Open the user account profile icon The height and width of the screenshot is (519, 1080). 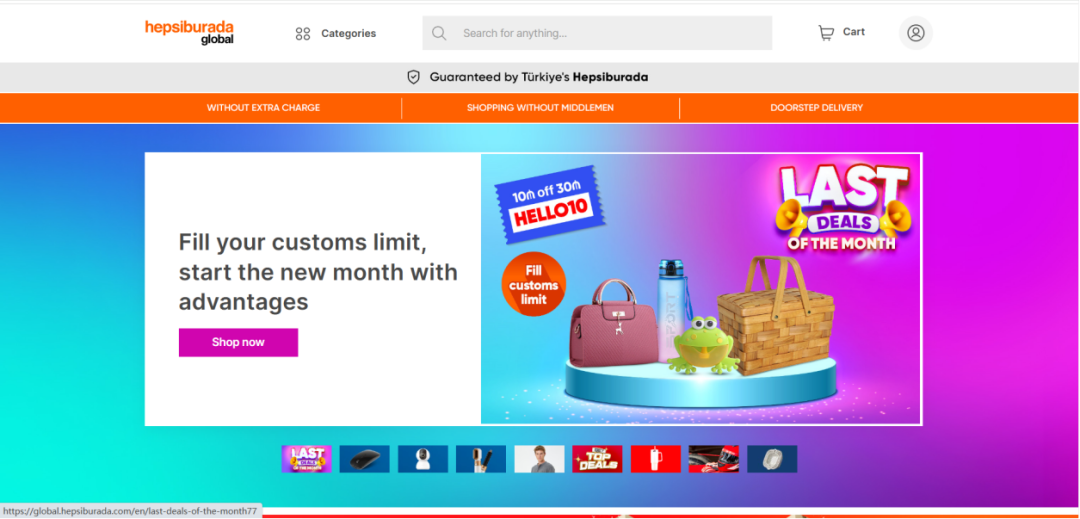pos(916,33)
